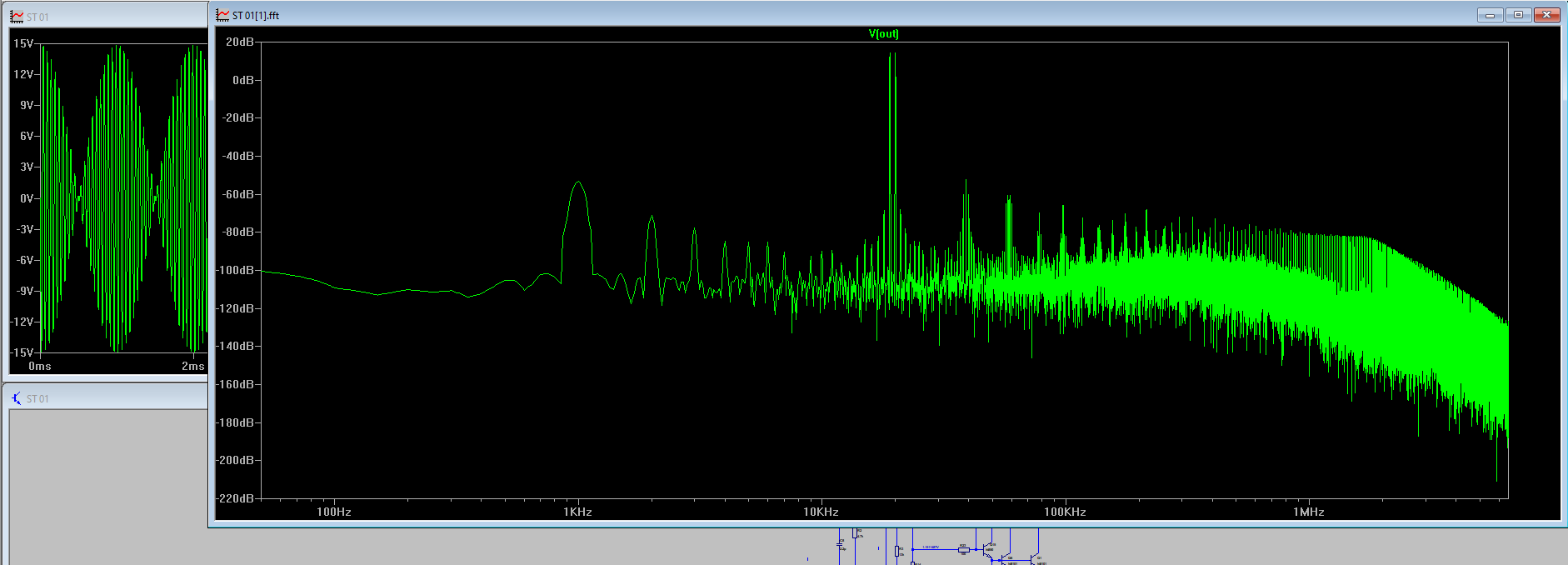This screenshot has height=565, width=1568.
Task: Click the 15V label in waveform window
Action: (x=23, y=43)
